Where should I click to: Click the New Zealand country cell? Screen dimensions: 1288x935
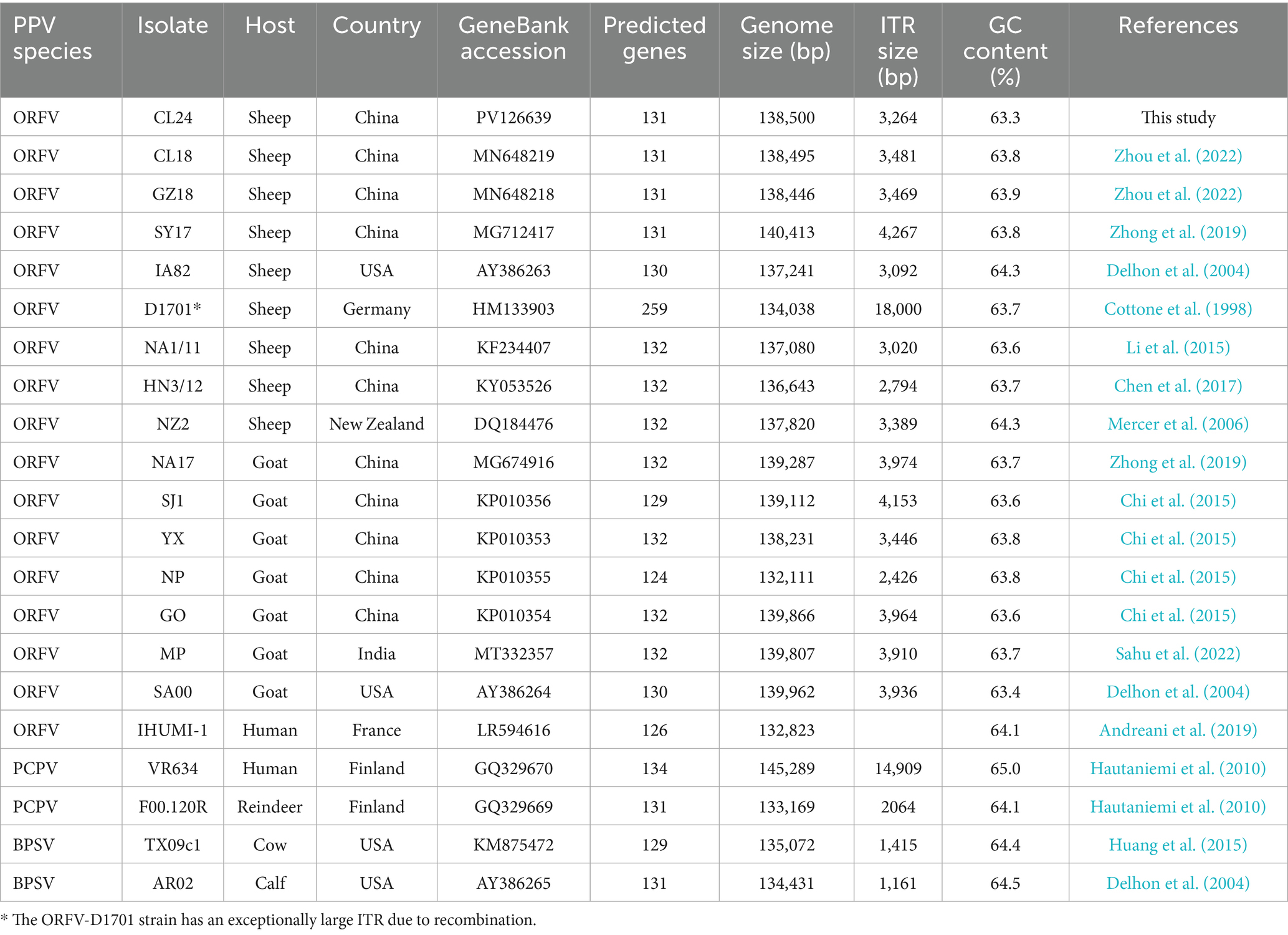(x=376, y=424)
